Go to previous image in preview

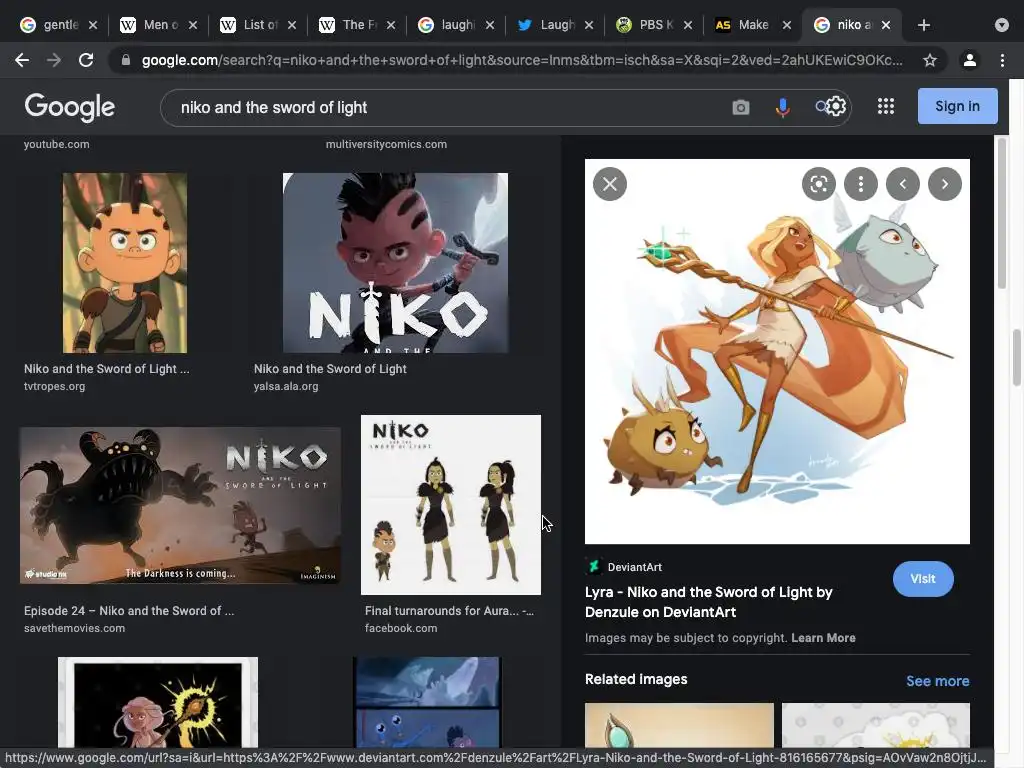[x=903, y=184]
